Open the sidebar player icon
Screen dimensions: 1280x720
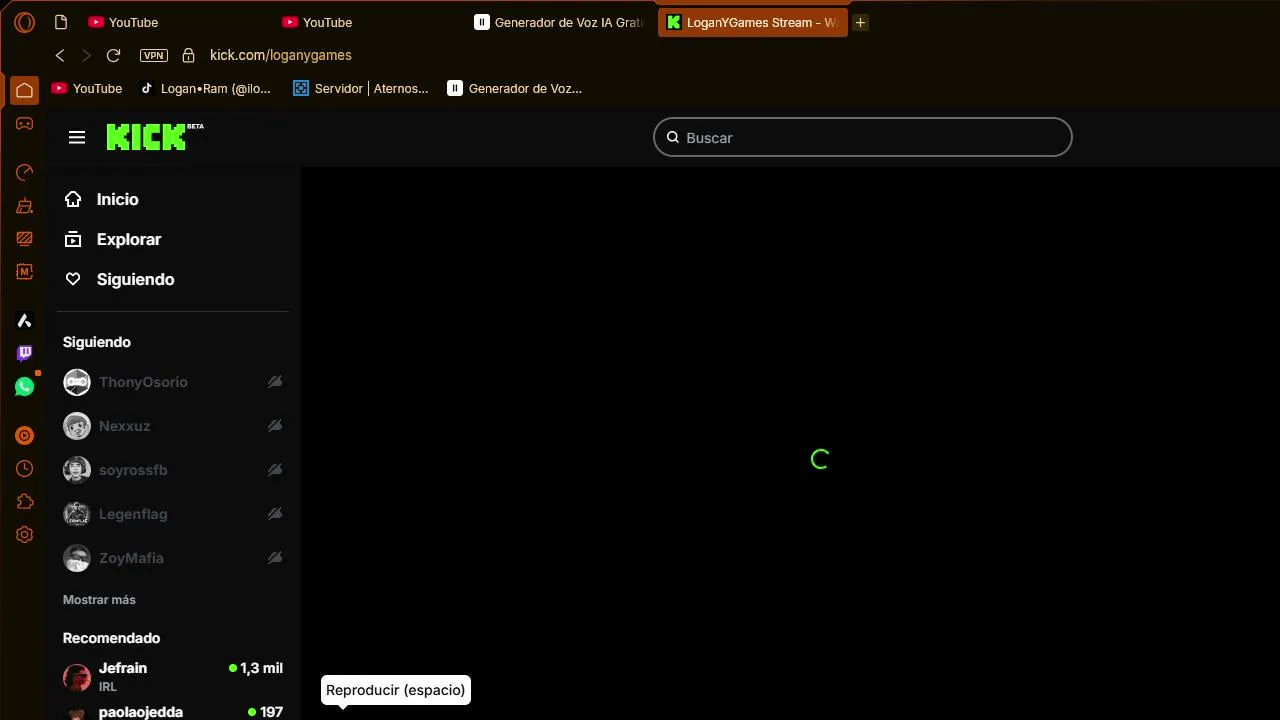point(25,436)
